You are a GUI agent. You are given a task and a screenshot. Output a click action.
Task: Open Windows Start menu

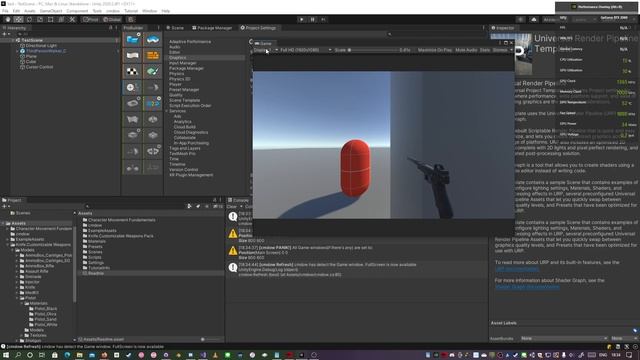[6, 355]
